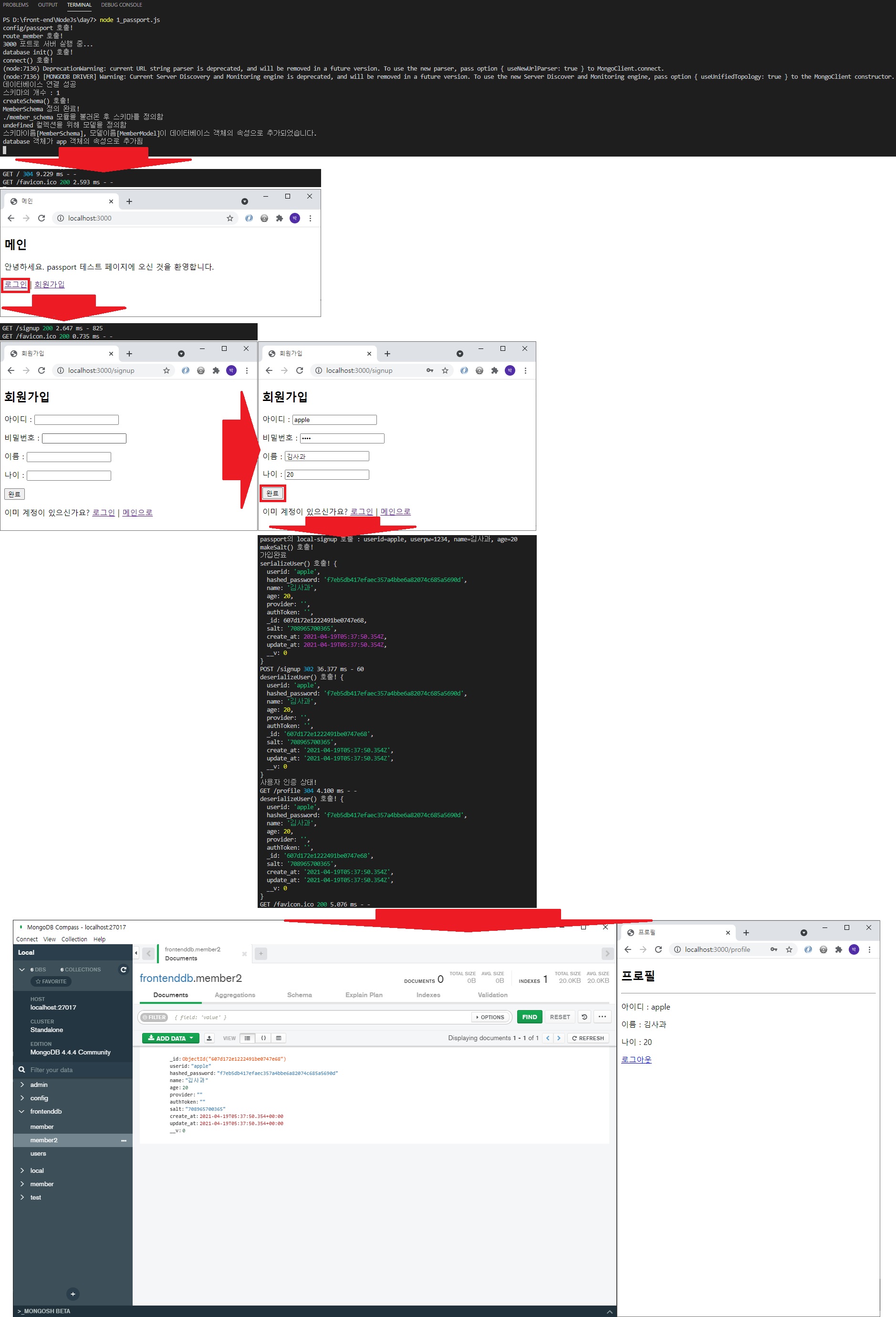Viewport: 896px width, 1317px height.
Task: Go to next documents page arrow
Action: tap(558, 1038)
